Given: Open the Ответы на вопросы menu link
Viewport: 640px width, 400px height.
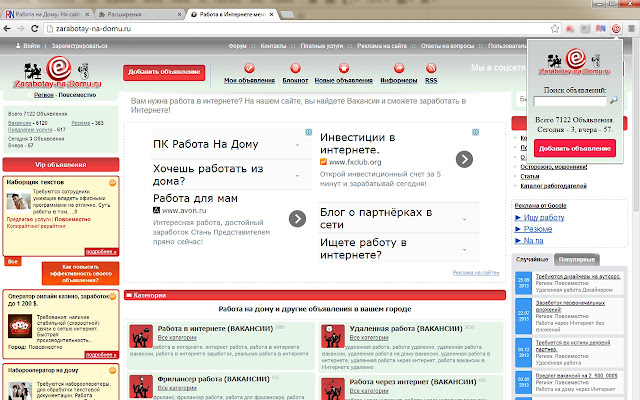Looking at the screenshot, I should click(447, 46).
